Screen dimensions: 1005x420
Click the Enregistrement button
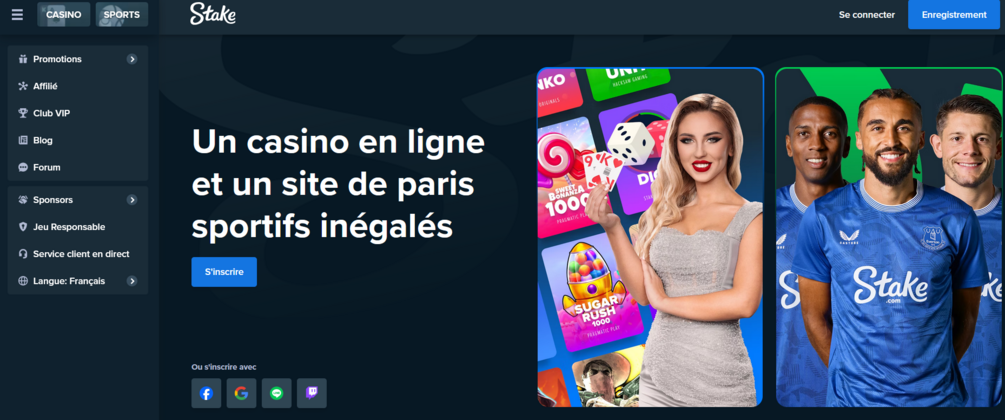954,15
